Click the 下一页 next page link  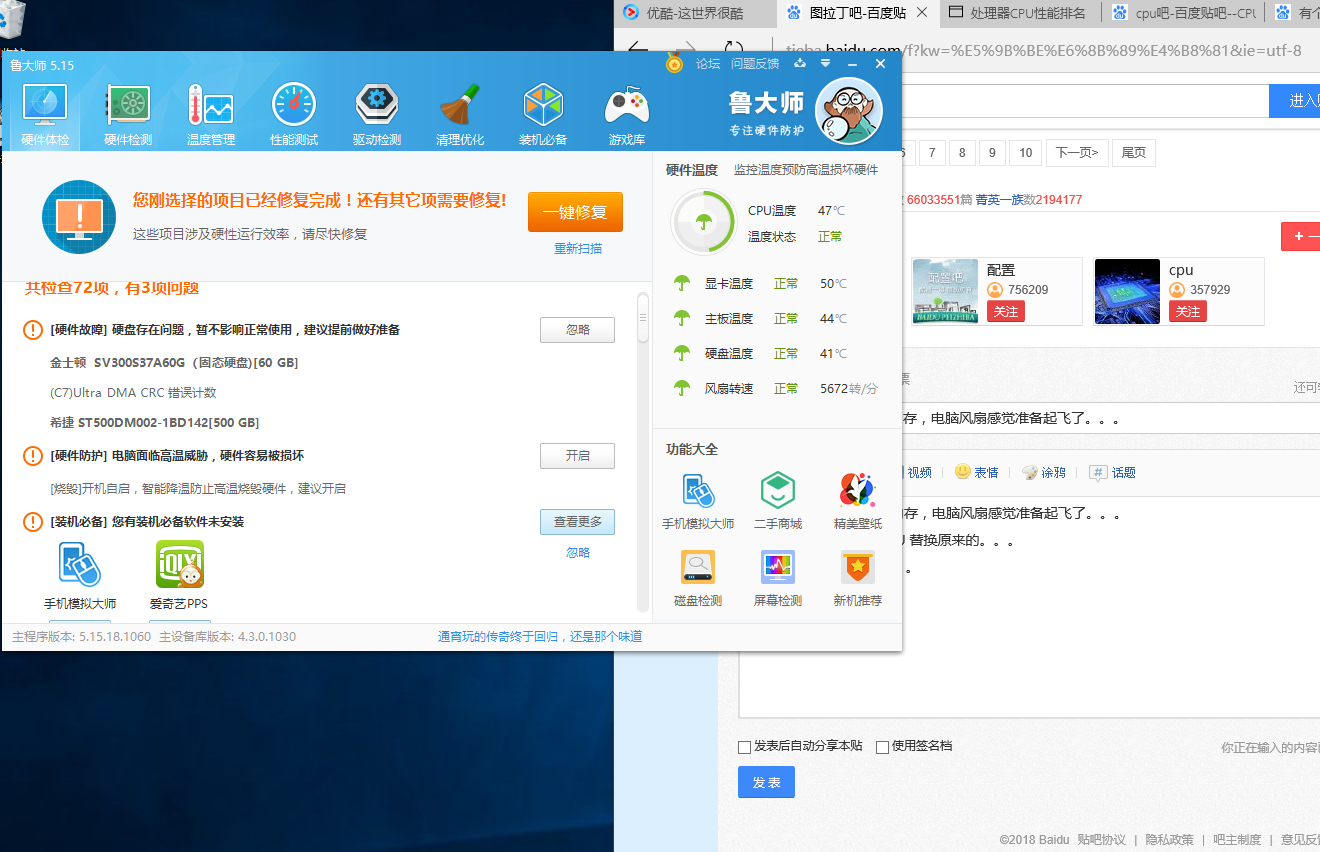[x=1077, y=153]
